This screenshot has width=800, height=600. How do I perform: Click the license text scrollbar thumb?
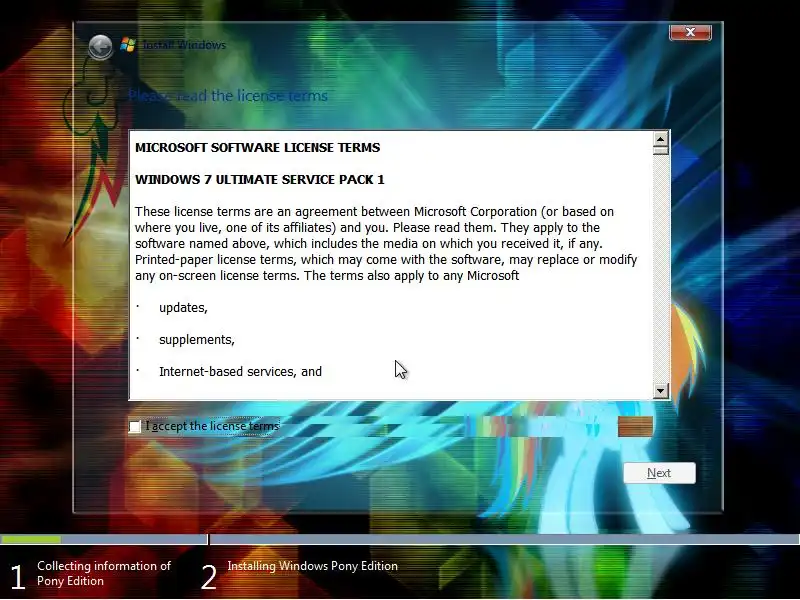click(661, 151)
